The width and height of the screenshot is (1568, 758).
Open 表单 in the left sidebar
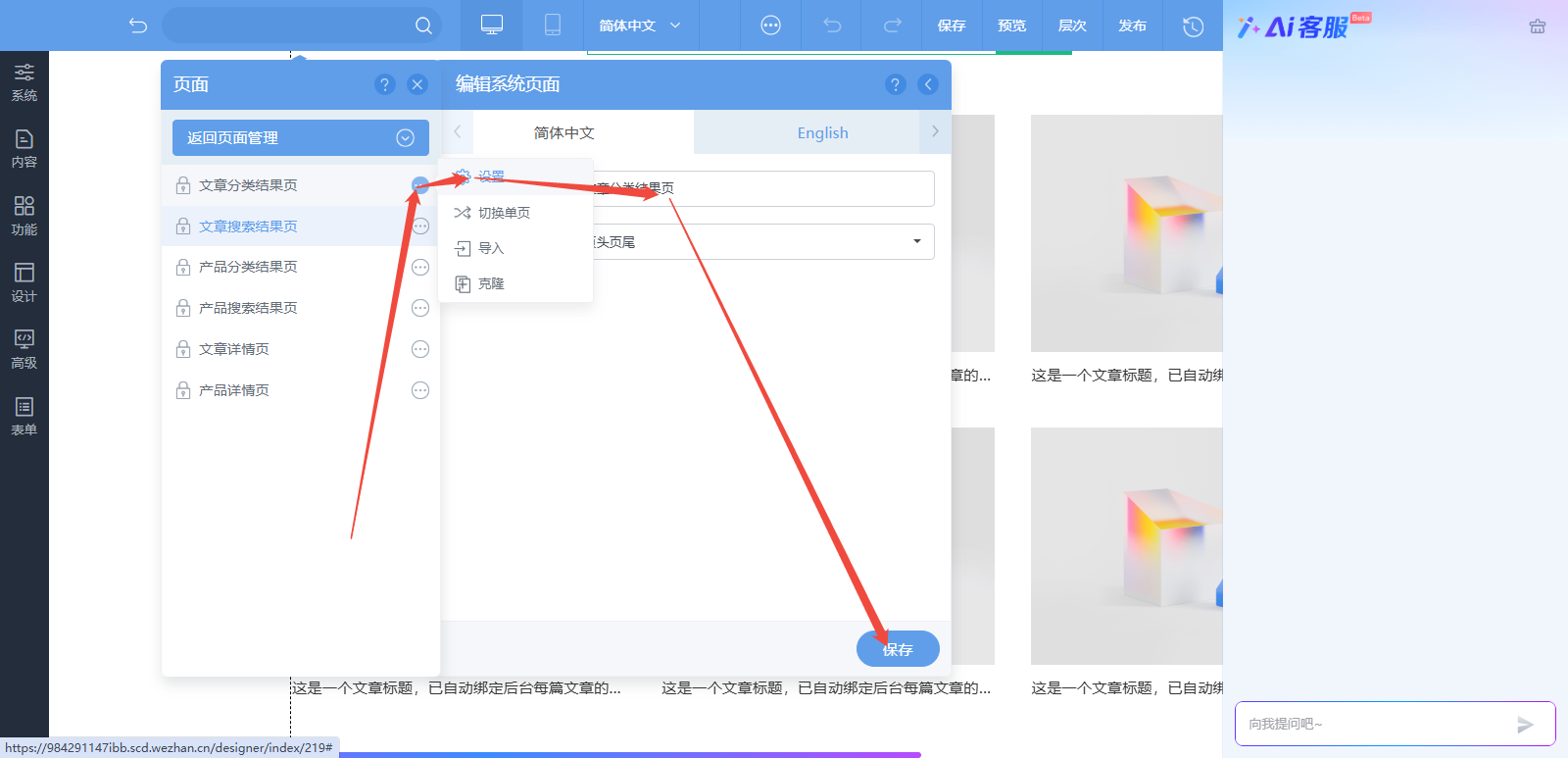[x=24, y=416]
